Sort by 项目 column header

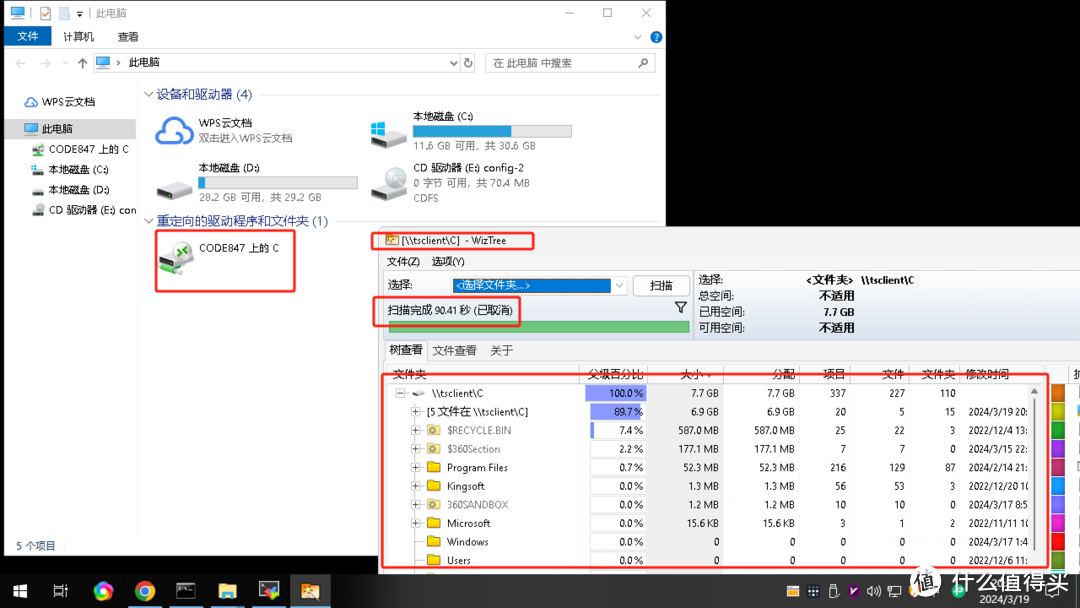point(825,374)
